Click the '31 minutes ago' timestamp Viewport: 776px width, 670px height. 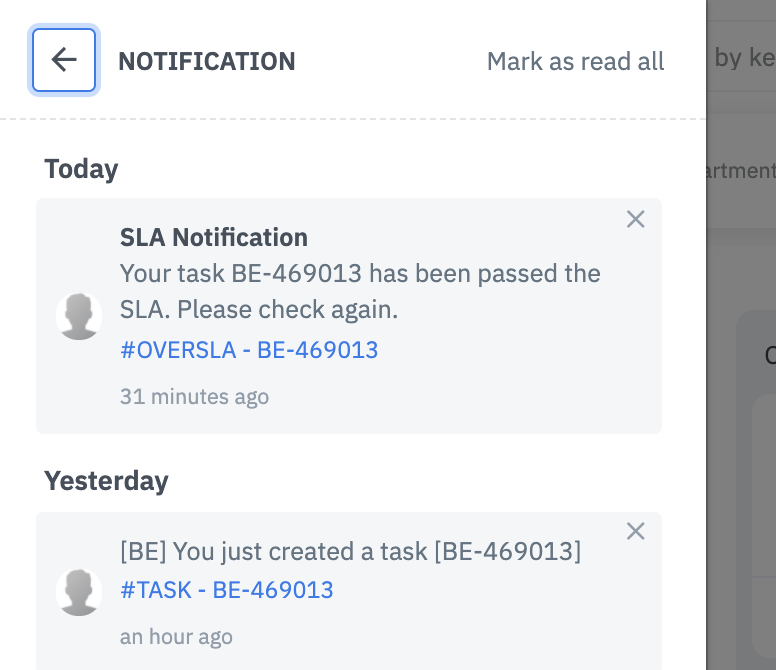195,396
